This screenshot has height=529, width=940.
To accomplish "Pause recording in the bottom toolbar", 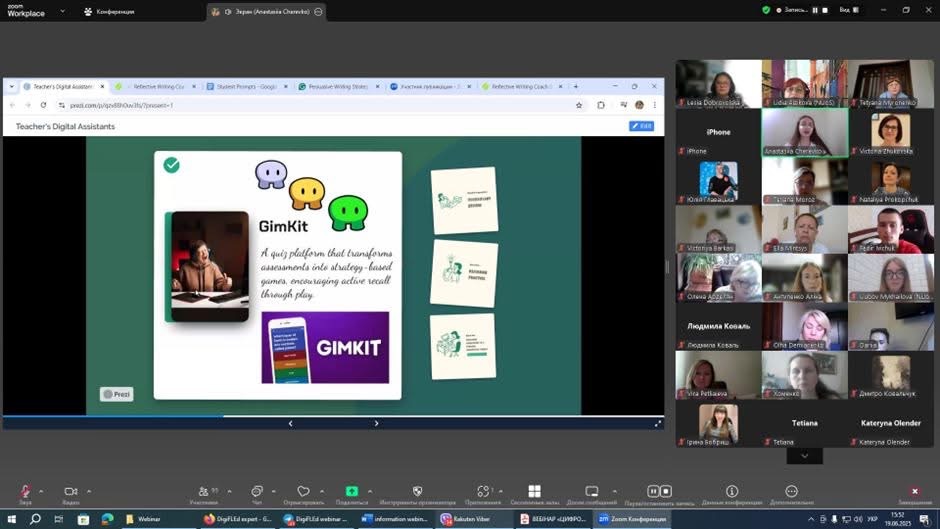I will coord(653,491).
